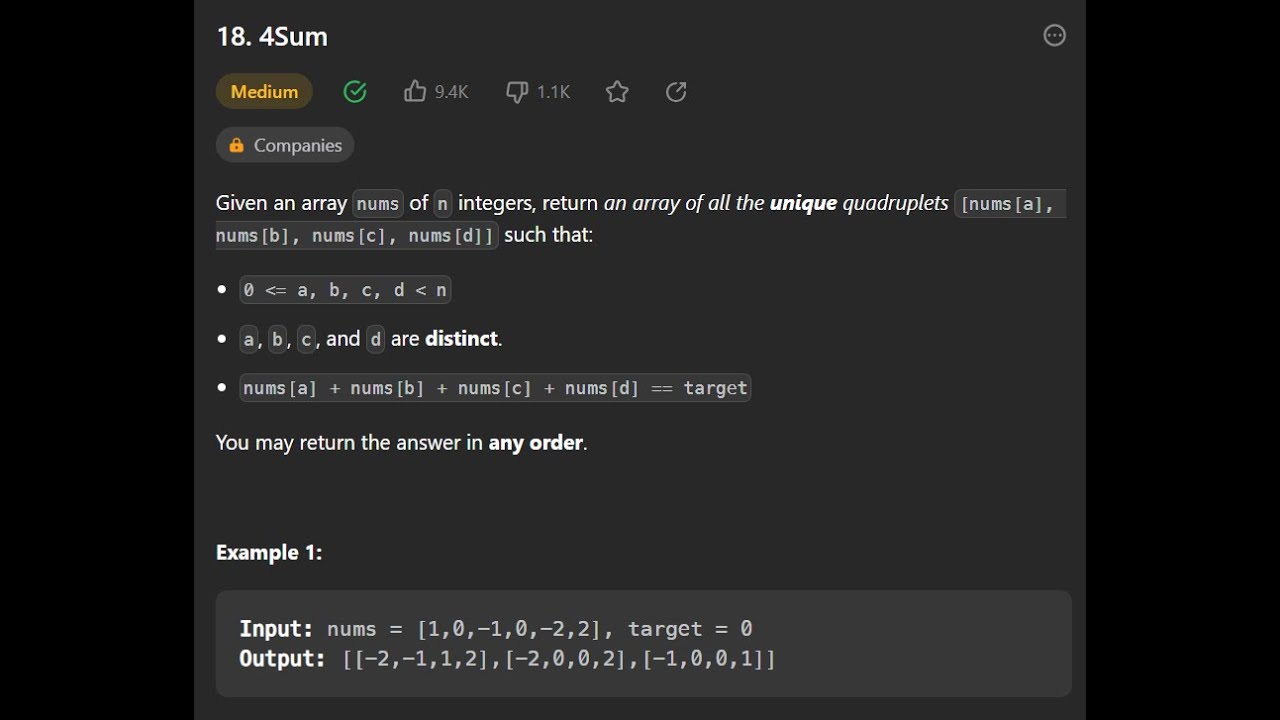Dislike the problem with thumbs down icon

pos(517,92)
